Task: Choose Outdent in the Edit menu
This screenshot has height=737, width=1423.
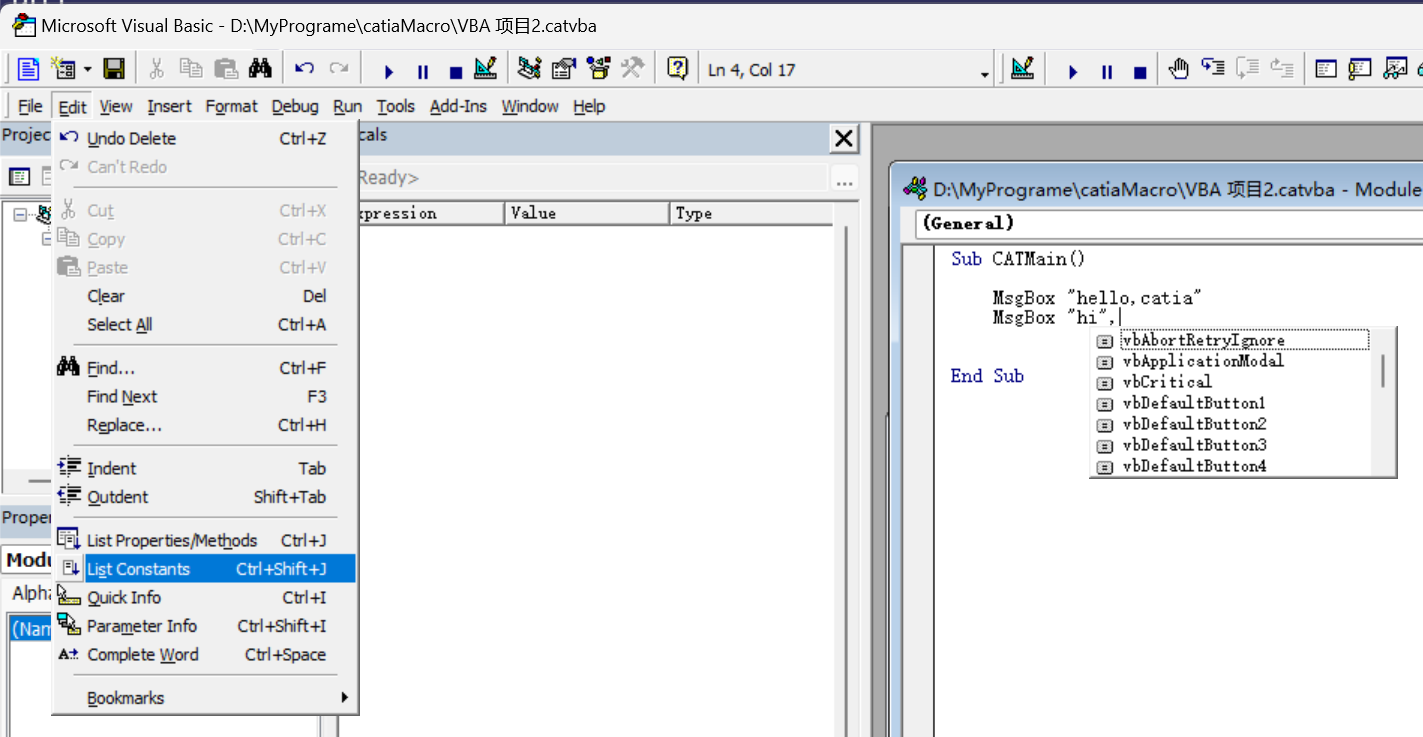Action: 205,497
